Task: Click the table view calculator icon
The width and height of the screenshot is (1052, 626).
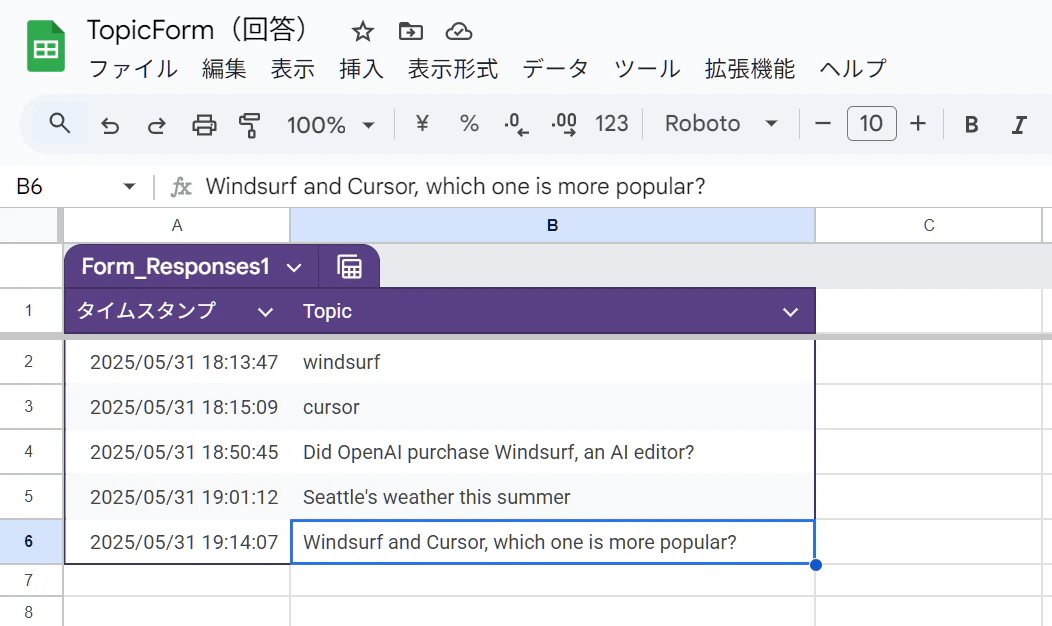Action: tap(349, 267)
